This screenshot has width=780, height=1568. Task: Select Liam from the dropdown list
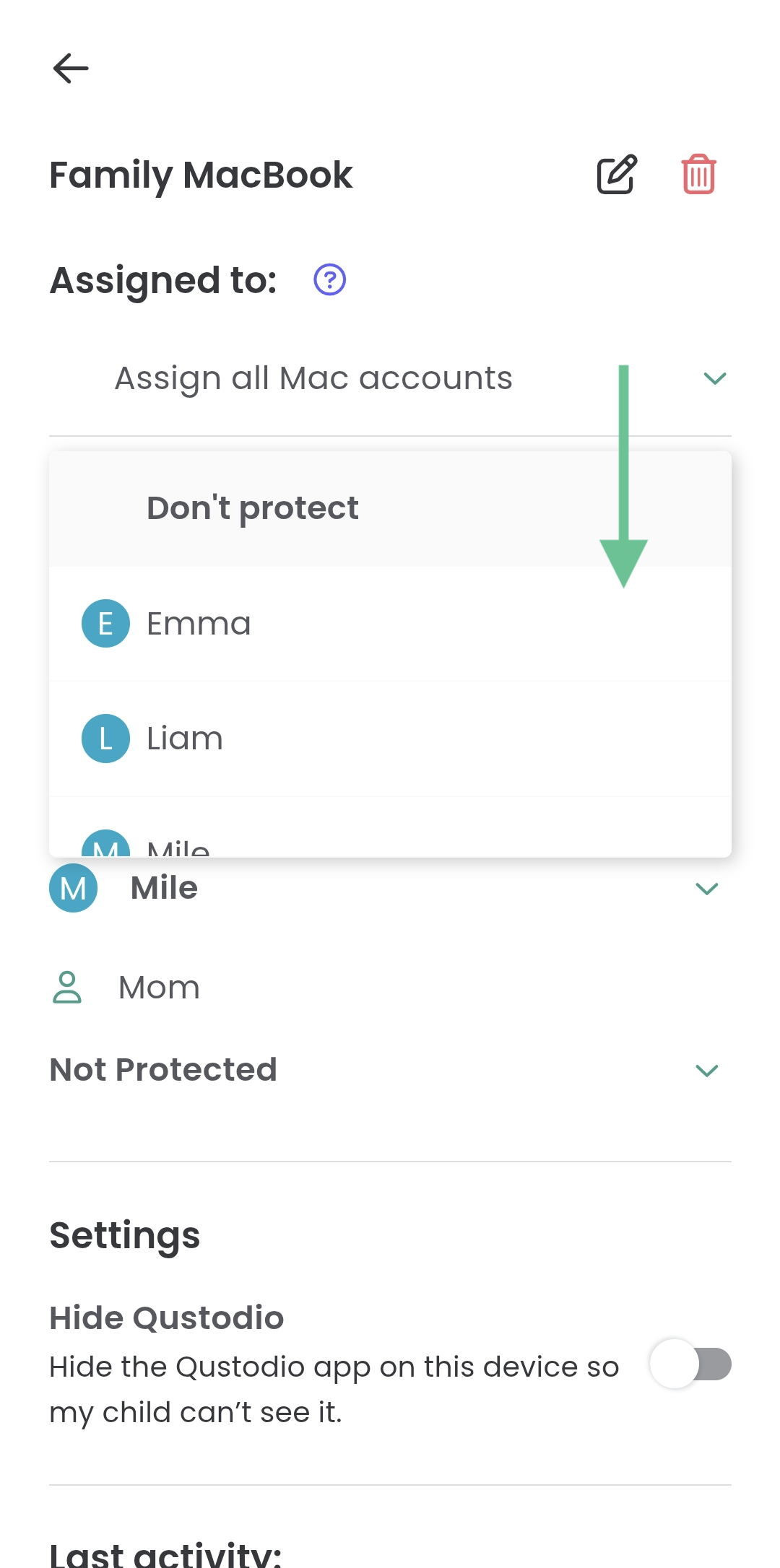tap(185, 738)
